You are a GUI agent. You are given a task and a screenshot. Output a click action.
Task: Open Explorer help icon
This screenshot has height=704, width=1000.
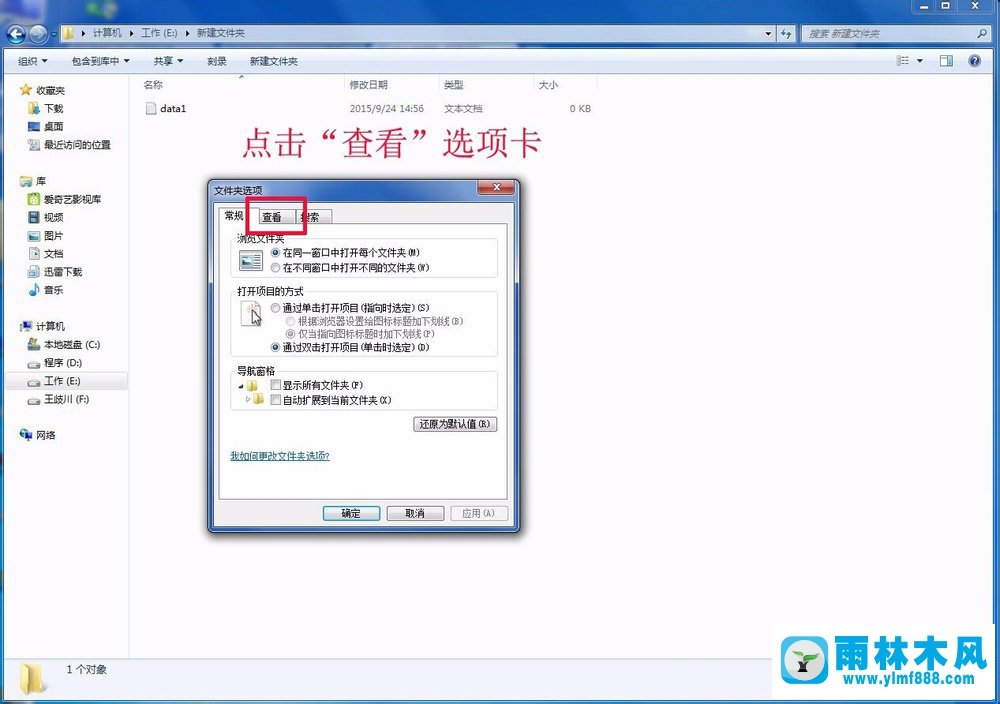pyautogui.click(x=974, y=61)
